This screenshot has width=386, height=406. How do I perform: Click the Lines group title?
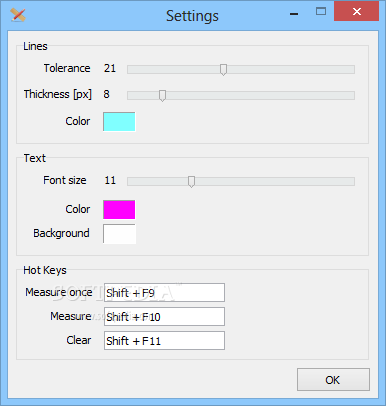(35, 46)
